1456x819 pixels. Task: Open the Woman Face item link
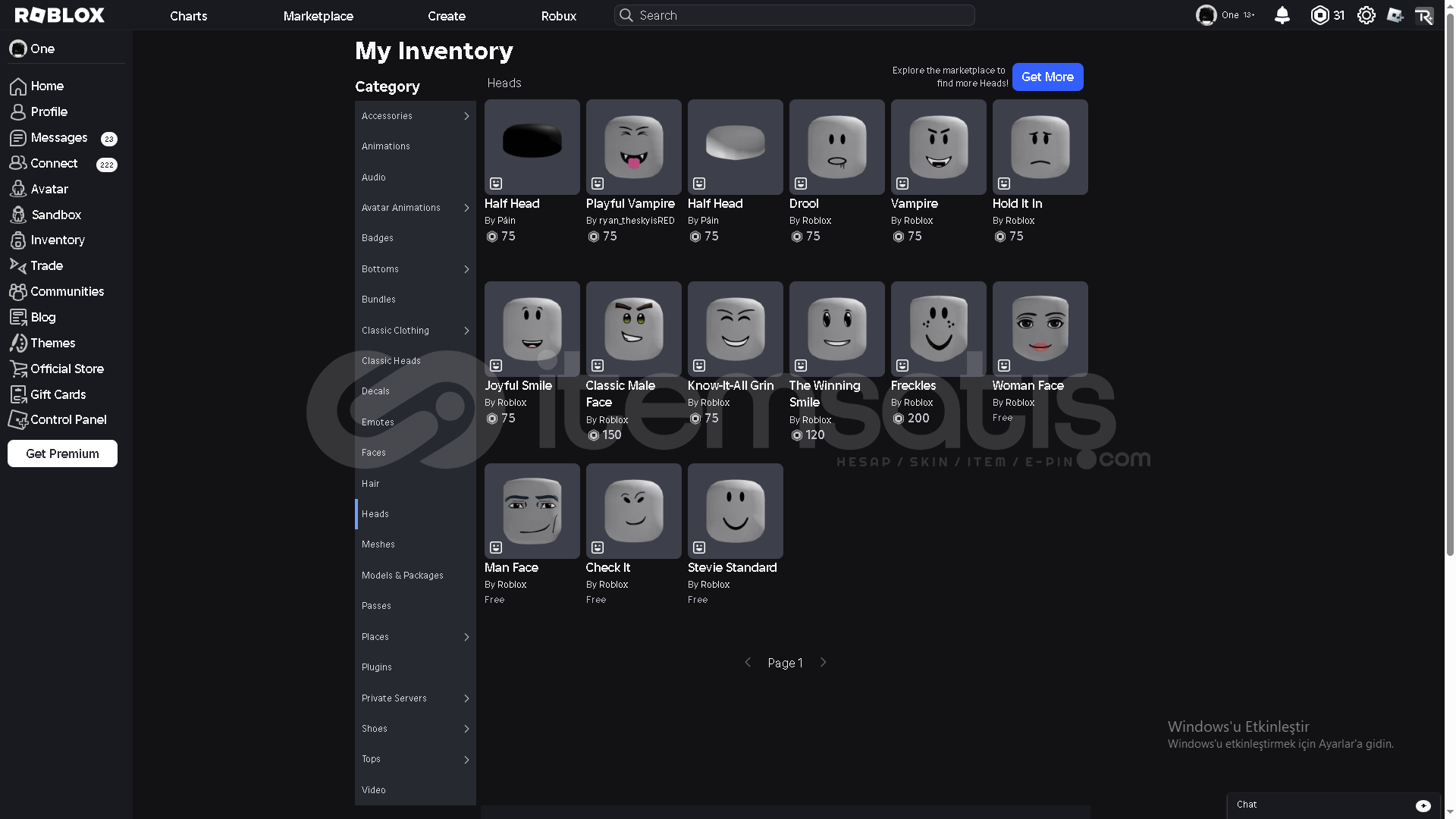(1028, 386)
